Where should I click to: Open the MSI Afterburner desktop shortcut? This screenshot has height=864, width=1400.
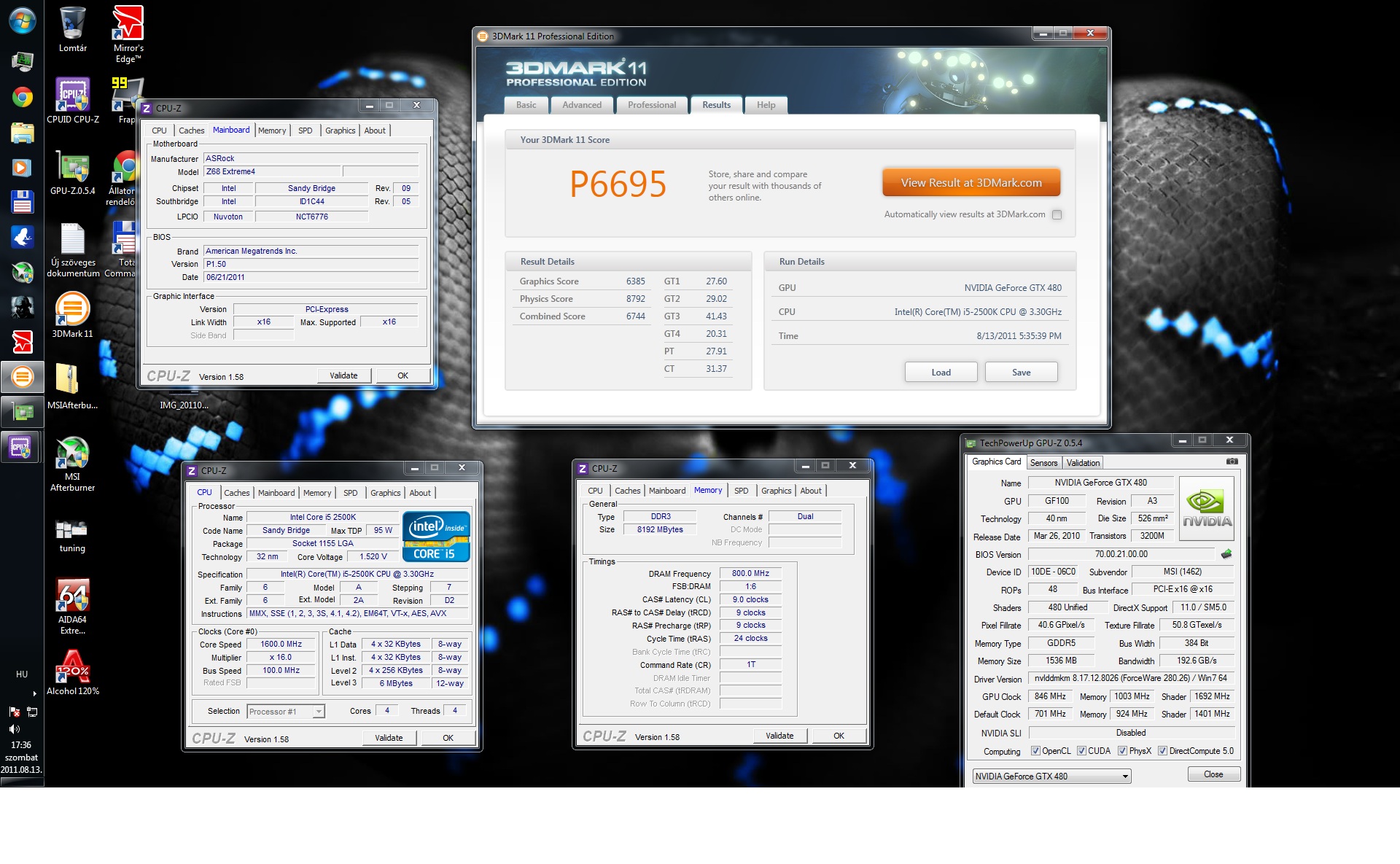click(72, 456)
